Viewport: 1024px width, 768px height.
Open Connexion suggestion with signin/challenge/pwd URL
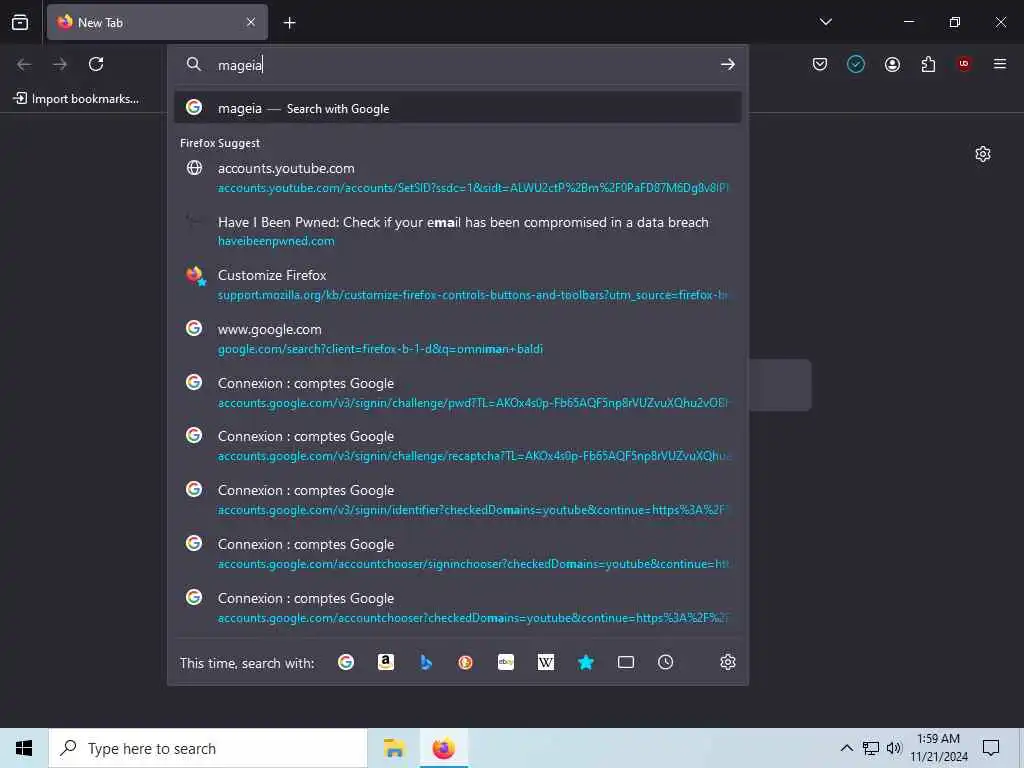click(457, 392)
